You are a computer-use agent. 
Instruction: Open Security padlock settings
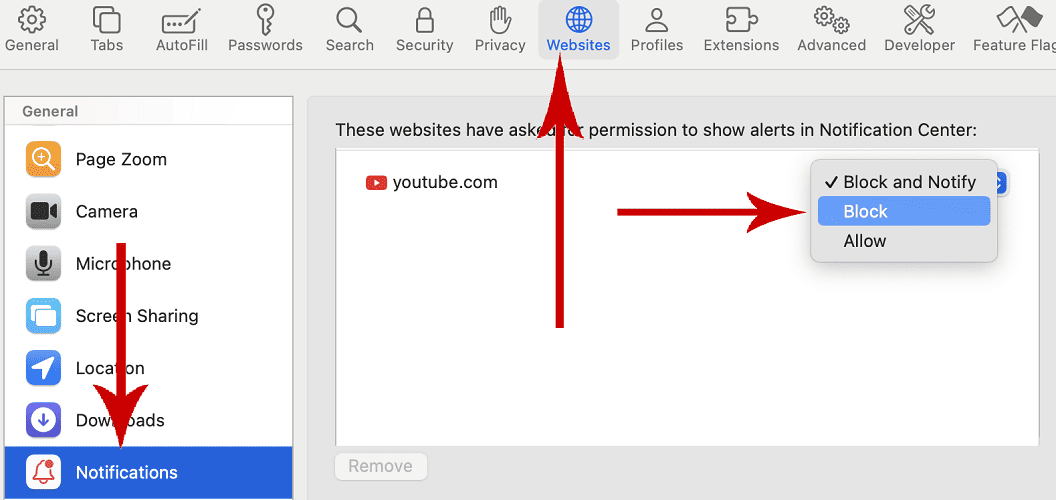[x=424, y=29]
